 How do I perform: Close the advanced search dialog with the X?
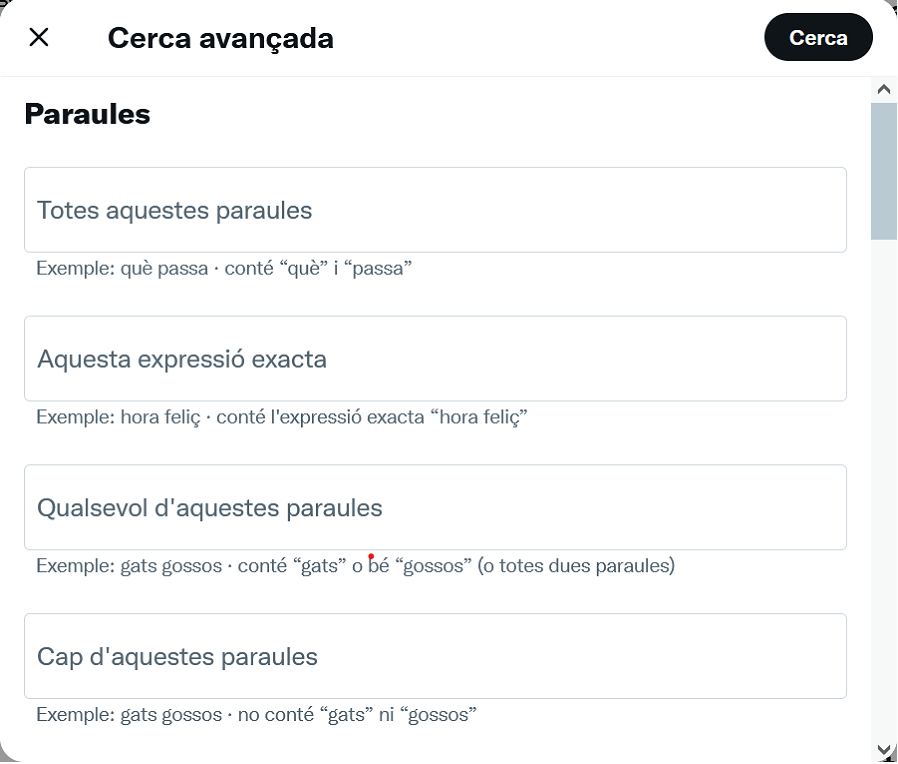tap(38, 37)
